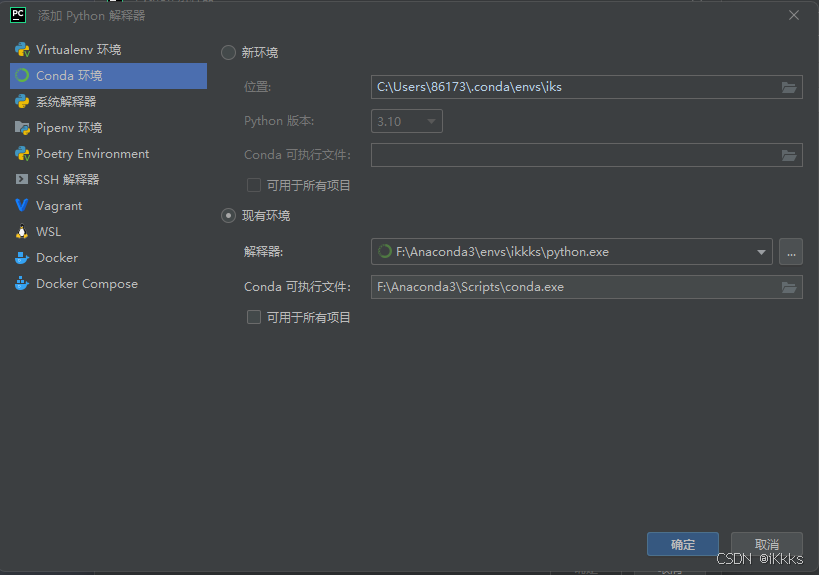Confirm with the 确定 button
The width and height of the screenshot is (819, 575).
(683, 544)
